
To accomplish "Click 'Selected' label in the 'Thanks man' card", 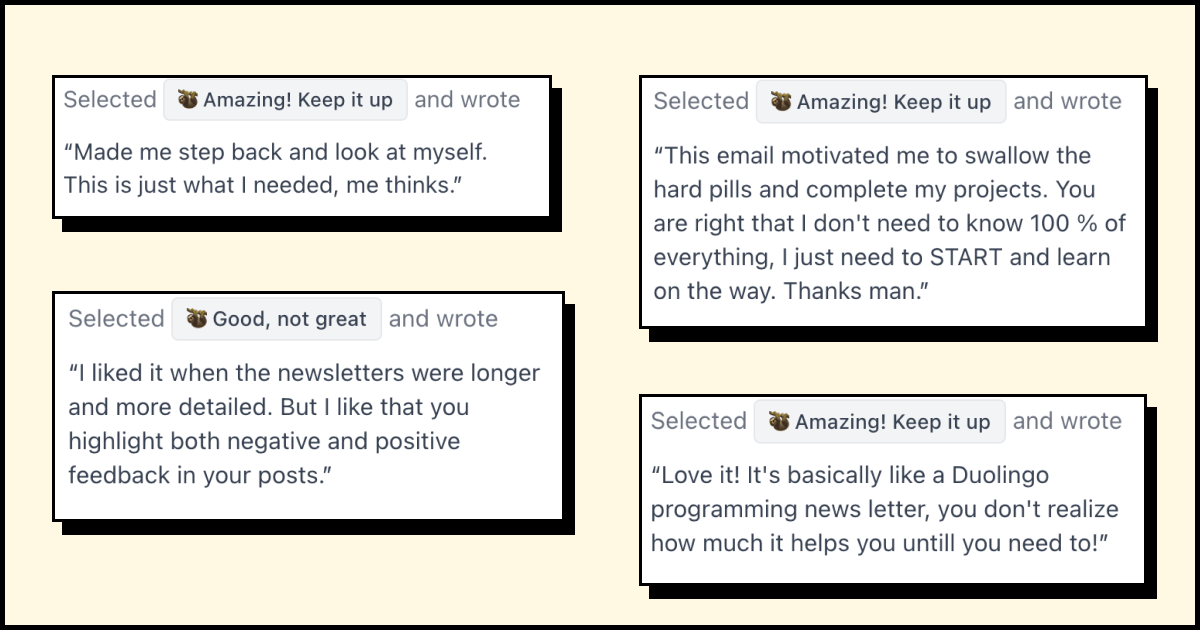I will [x=701, y=101].
